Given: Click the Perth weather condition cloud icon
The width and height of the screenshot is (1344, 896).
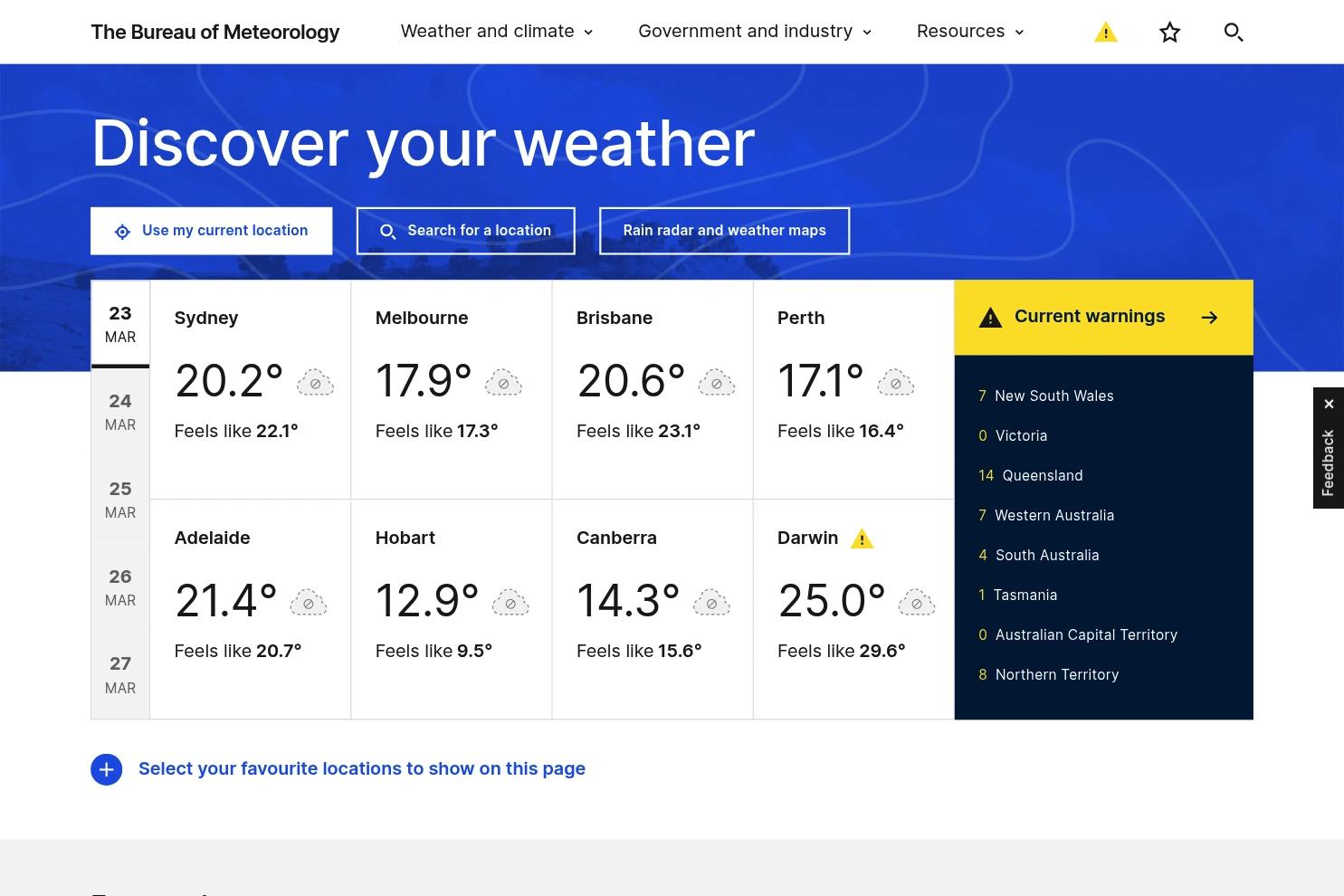Looking at the screenshot, I should coord(896,383).
